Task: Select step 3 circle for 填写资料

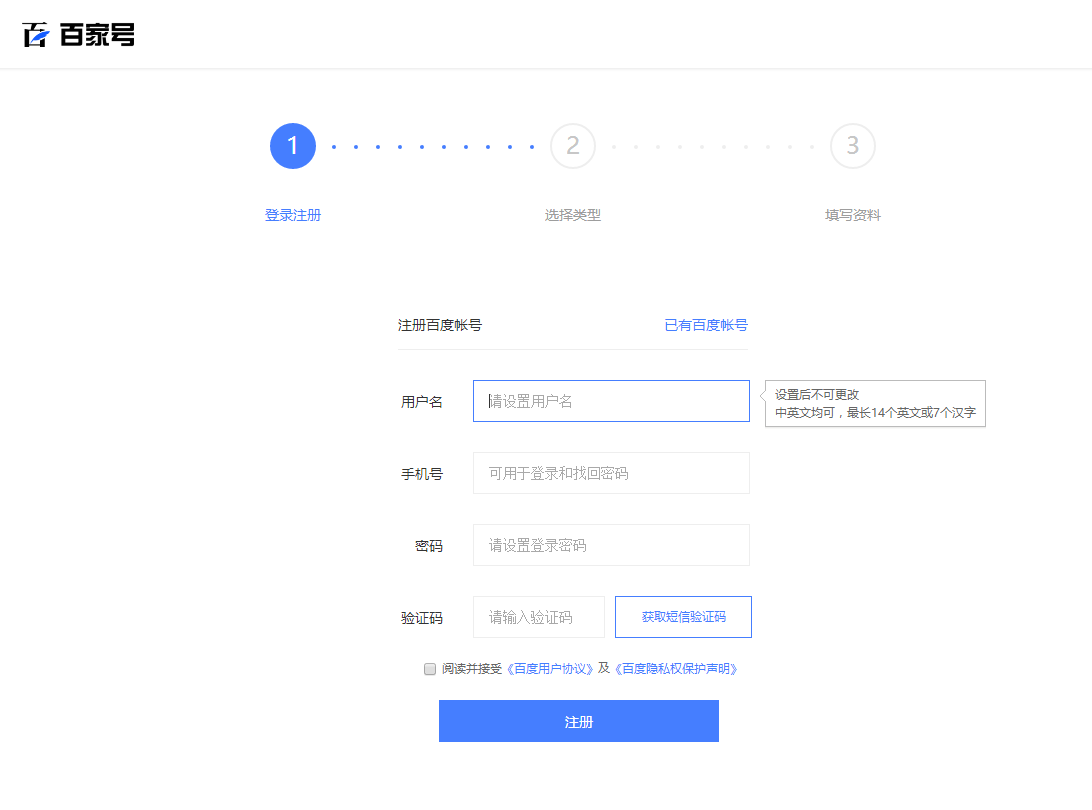Action: coord(852,145)
